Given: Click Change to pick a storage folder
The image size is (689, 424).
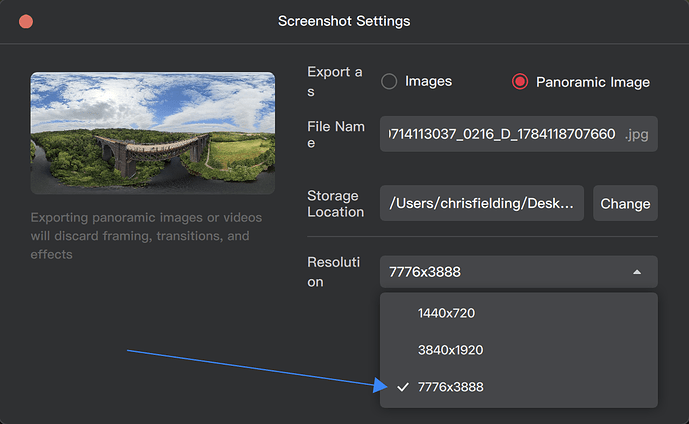Looking at the screenshot, I should [625, 203].
